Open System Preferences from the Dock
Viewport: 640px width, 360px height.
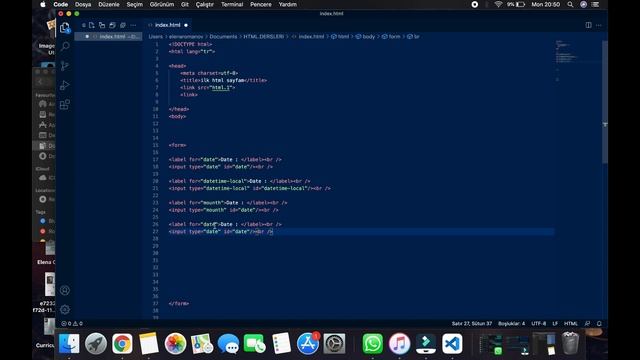point(334,343)
